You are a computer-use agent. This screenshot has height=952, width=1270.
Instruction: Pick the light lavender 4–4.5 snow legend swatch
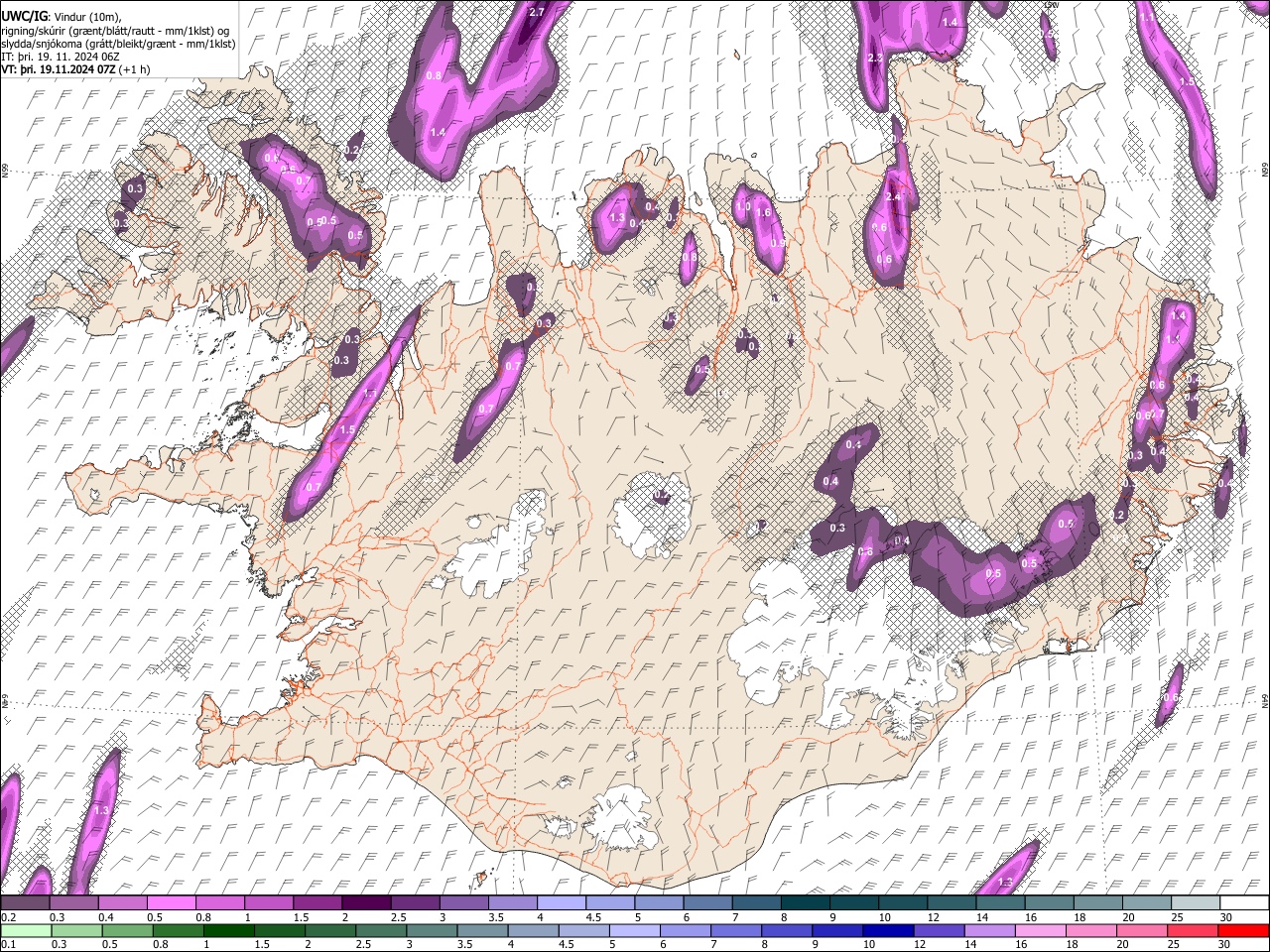coord(560,903)
